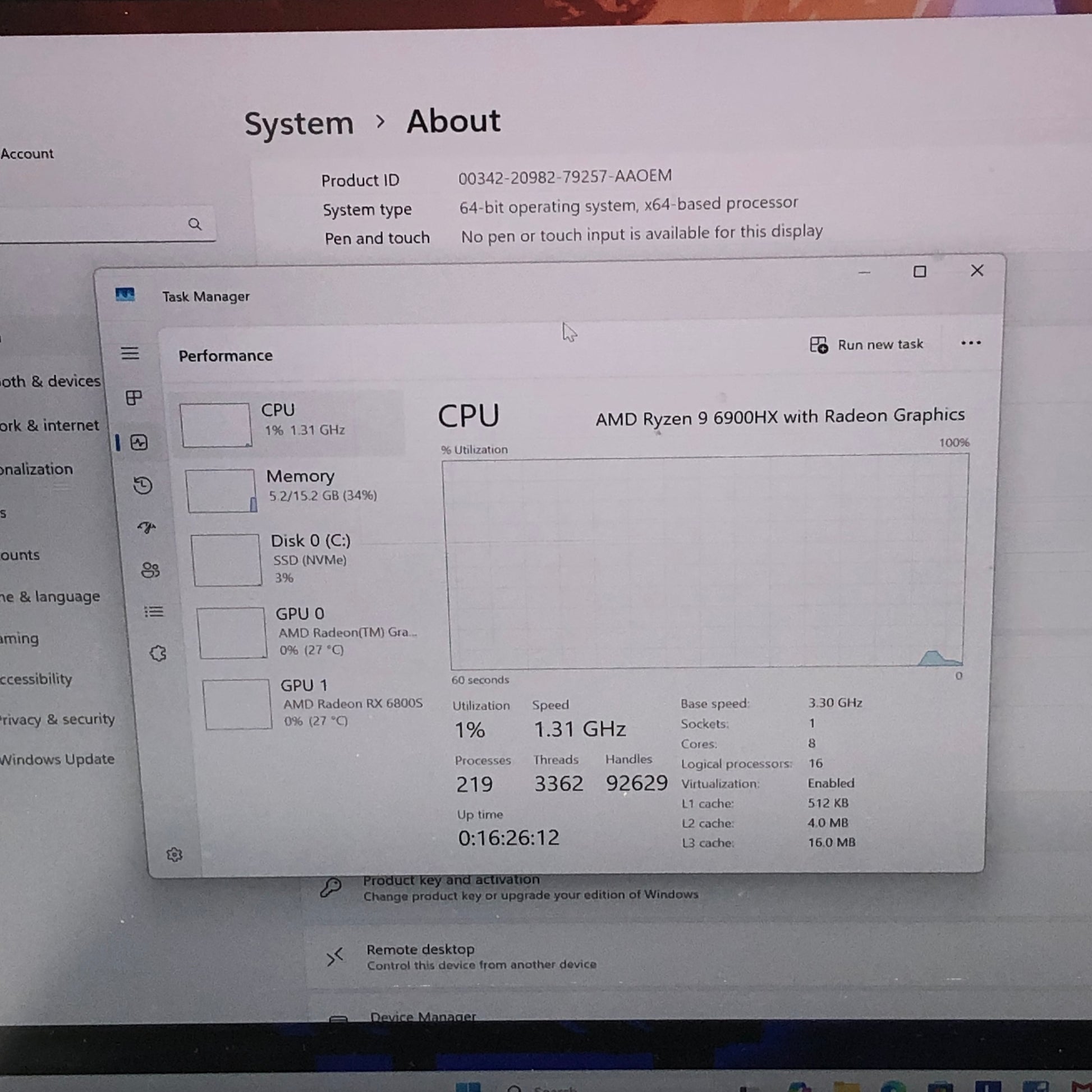Click the key icon beside Product key
The height and width of the screenshot is (1092, 1092).
pyautogui.click(x=331, y=887)
